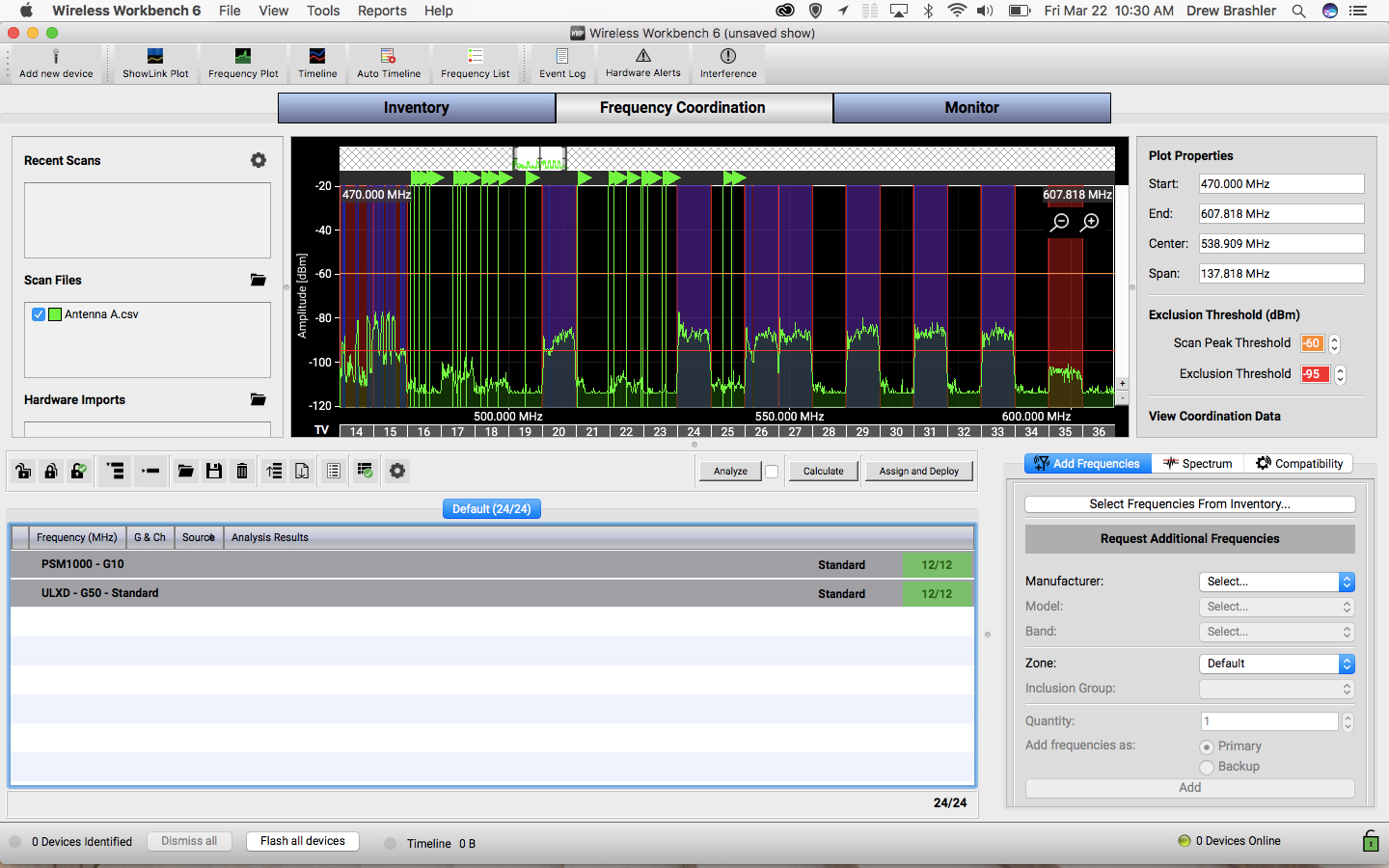Select the Compatibility tab

pos(1299,464)
